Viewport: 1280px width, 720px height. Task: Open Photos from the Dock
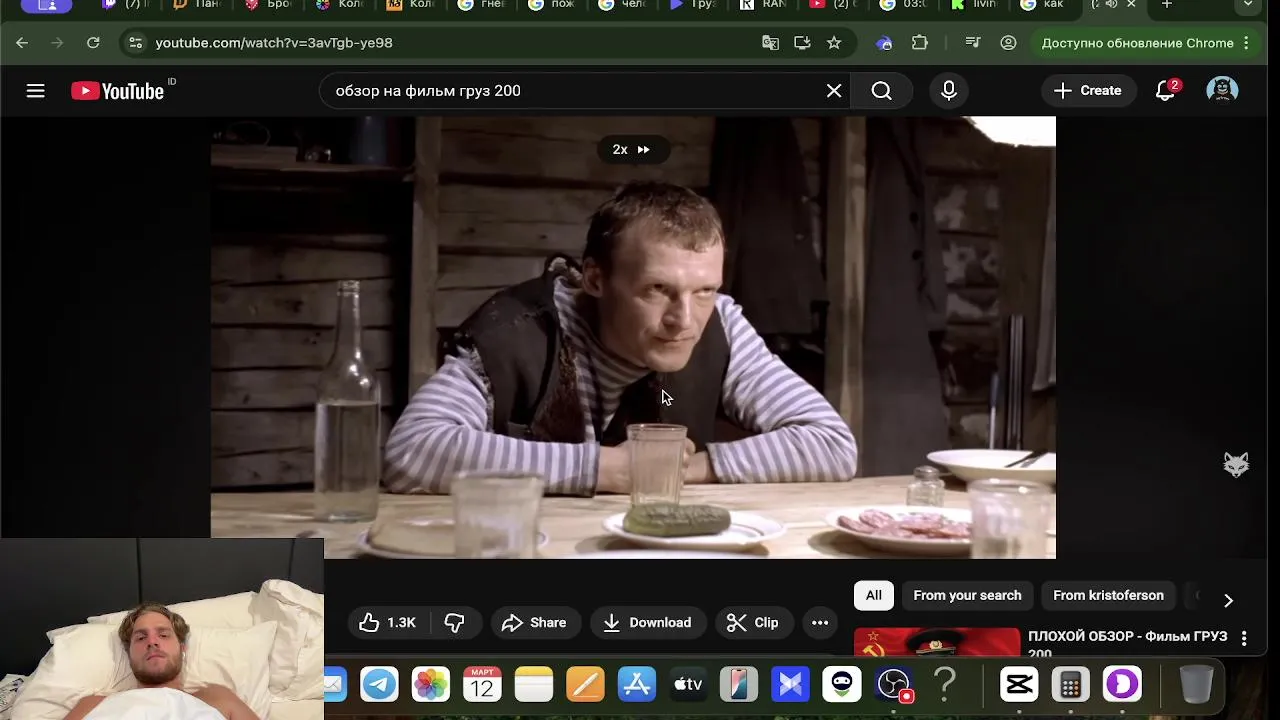point(431,685)
